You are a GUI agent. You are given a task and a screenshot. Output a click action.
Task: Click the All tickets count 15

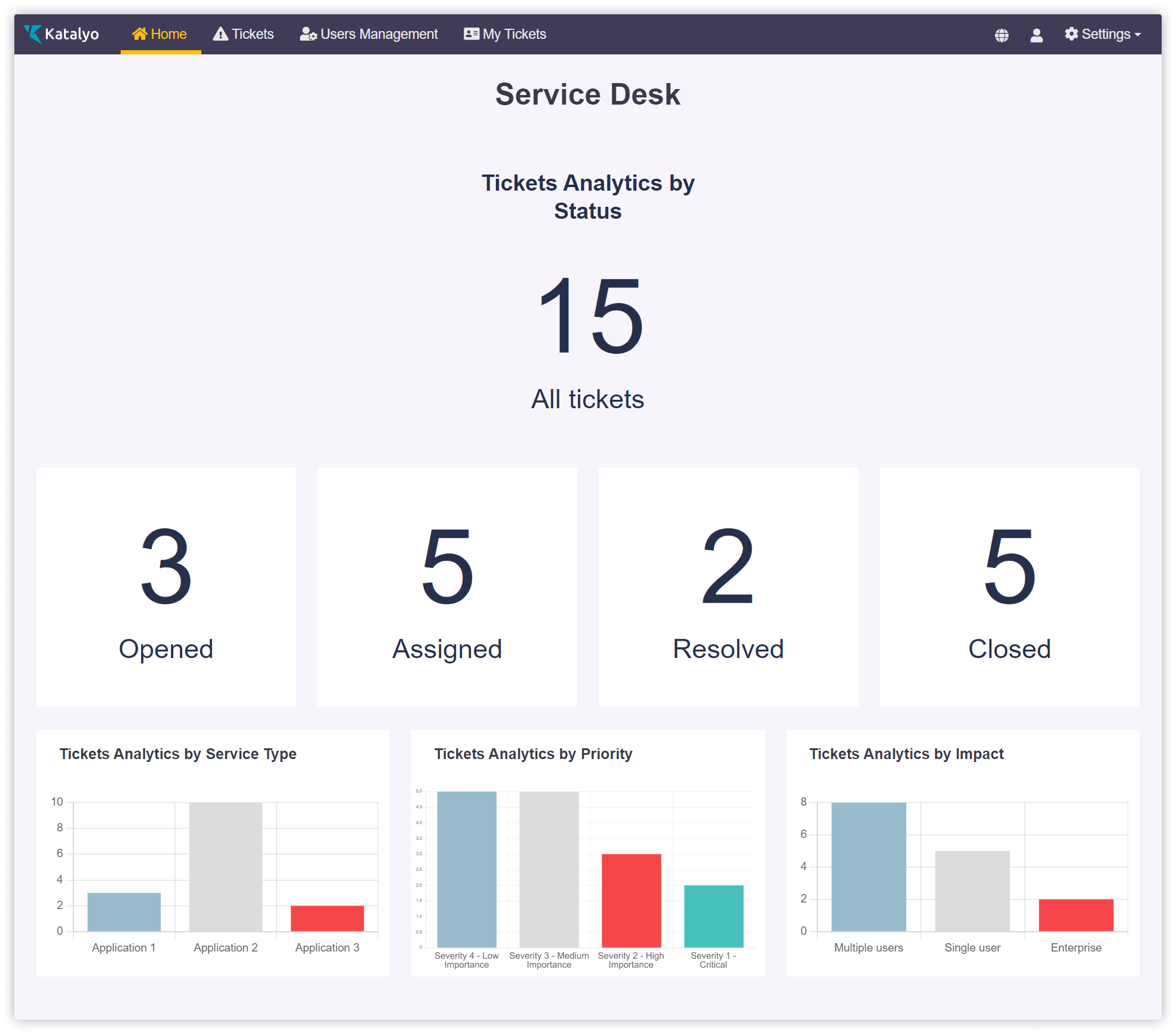[x=589, y=316]
